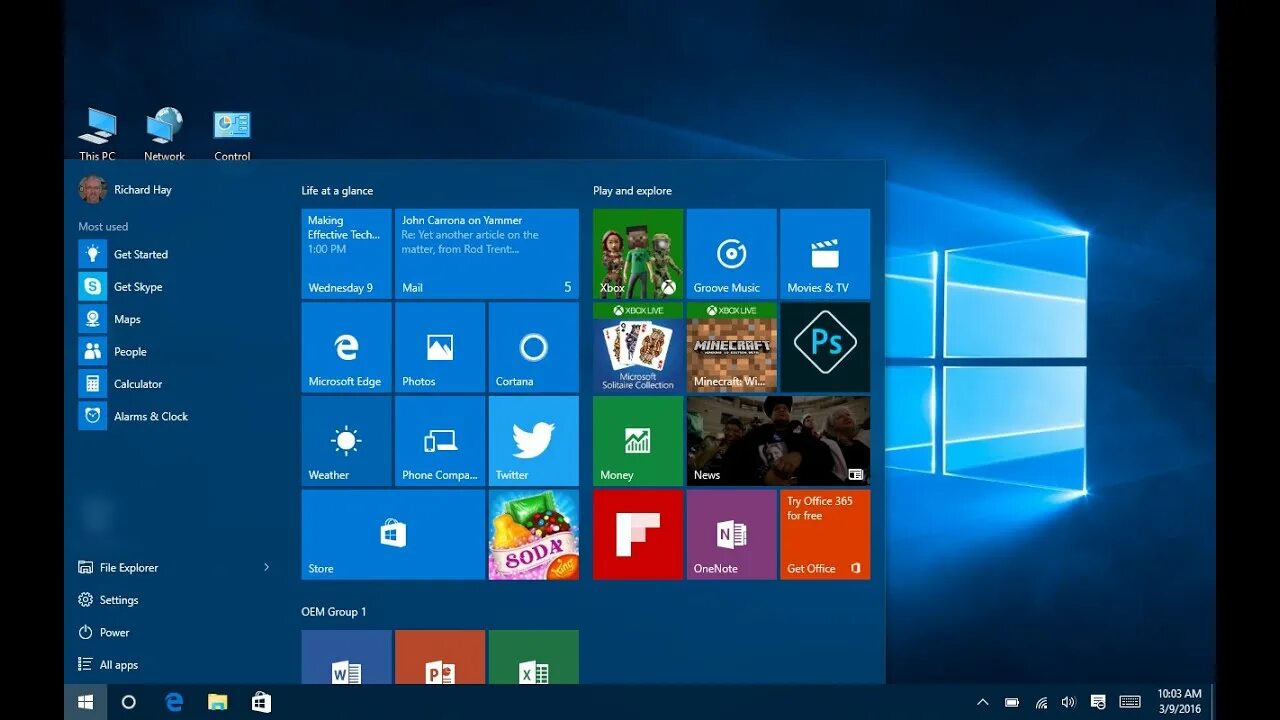Open the Store tile
Image resolution: width=1280 pixels, height=720 pixels.
coord(393,535)
